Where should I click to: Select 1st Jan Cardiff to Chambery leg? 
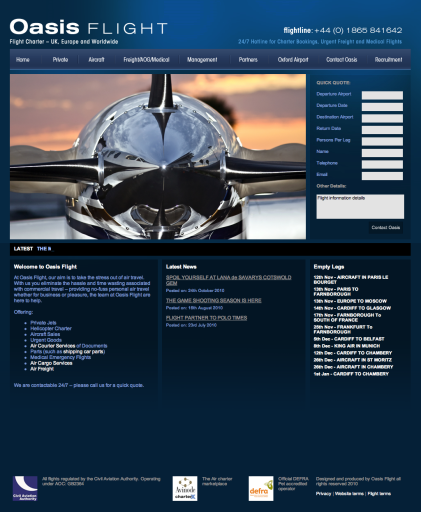click(351, 374)
